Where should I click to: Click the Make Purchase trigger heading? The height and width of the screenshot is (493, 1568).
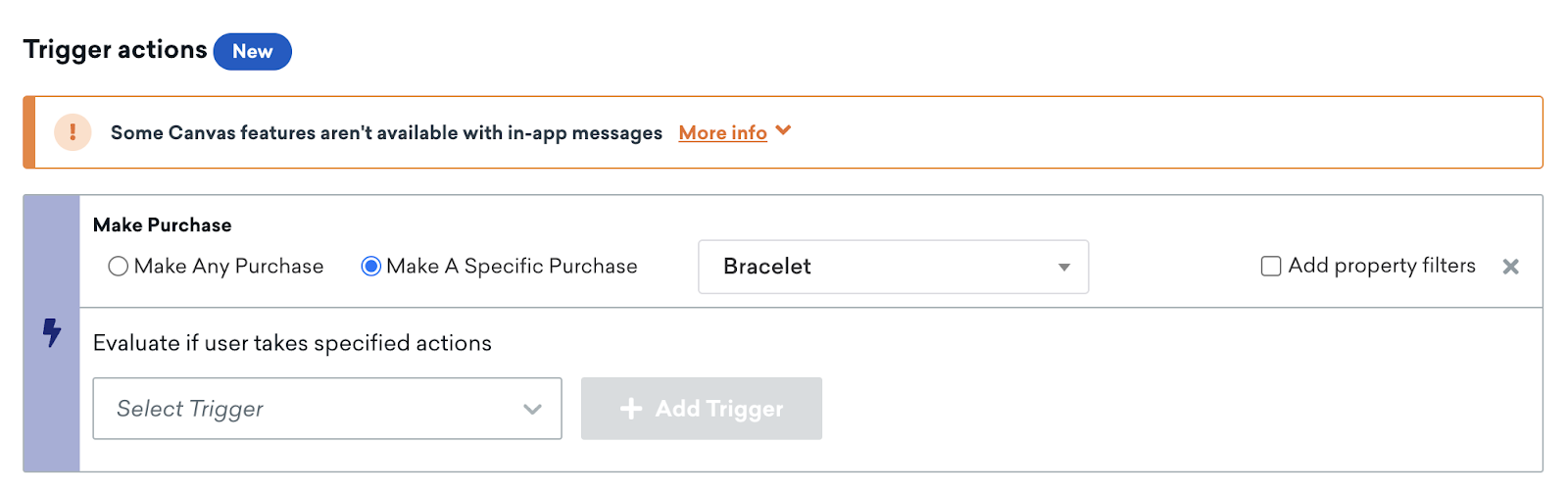[163, 225]
